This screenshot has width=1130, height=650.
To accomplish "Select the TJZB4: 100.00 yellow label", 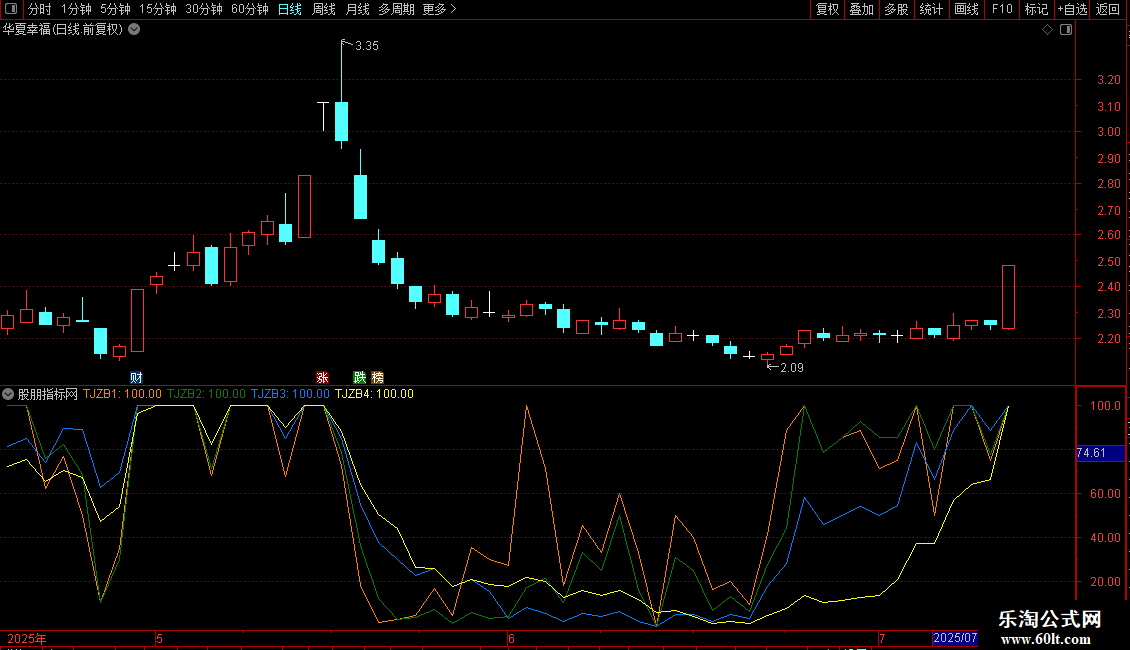I will pos(374,394).
